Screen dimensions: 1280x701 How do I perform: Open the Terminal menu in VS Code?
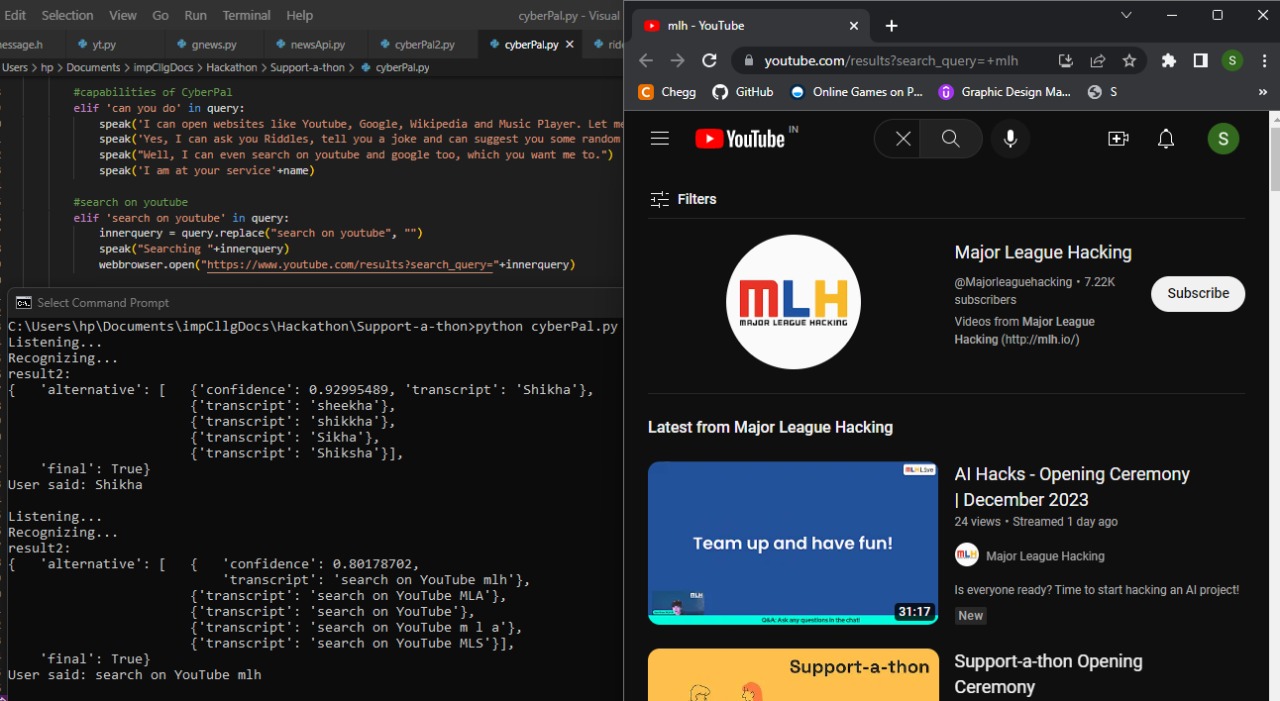point(246,15)
